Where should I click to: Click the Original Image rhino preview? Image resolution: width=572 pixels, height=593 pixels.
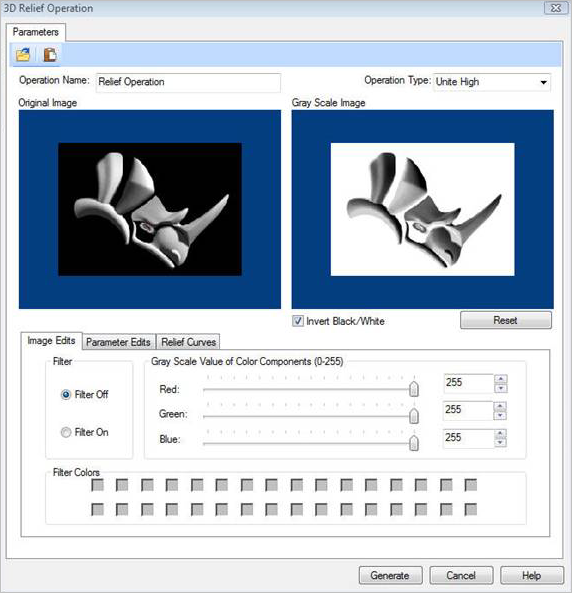pyautogui.click(x=150, y=209)
